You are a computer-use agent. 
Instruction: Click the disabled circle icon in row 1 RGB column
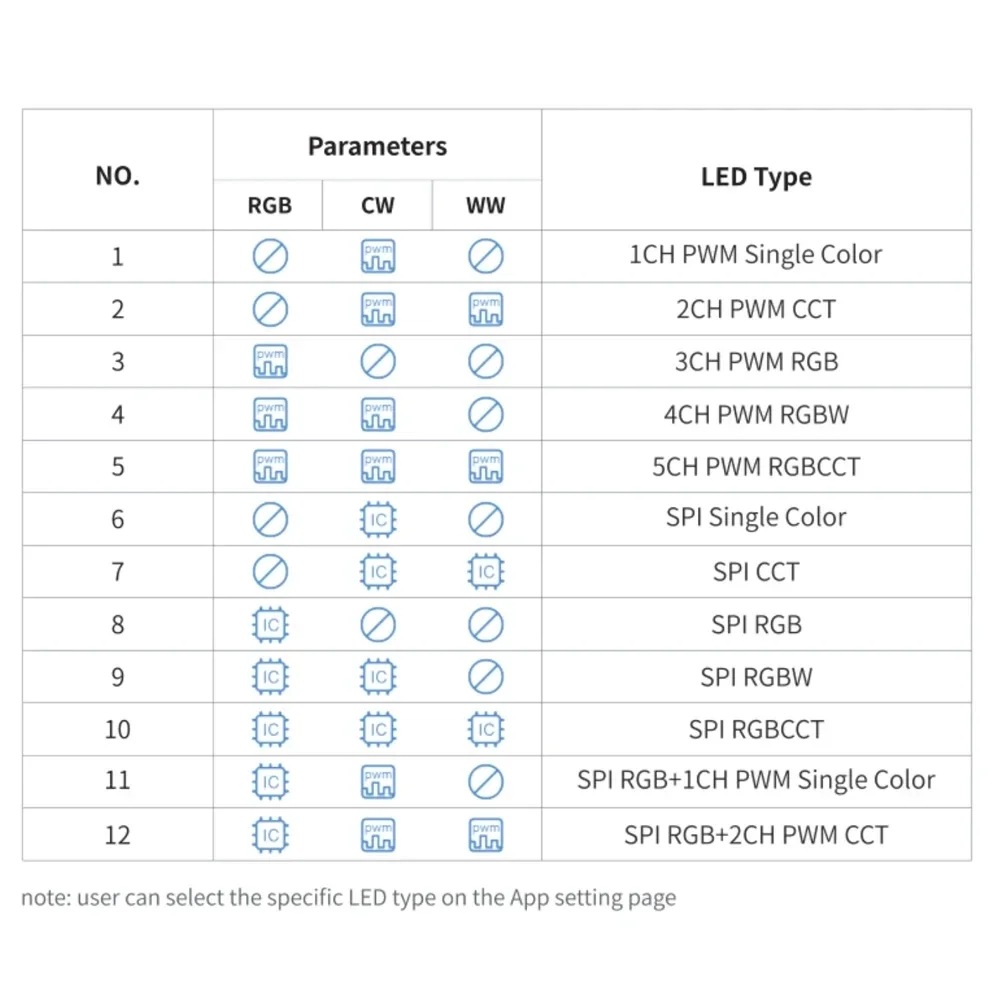(270, 256)
